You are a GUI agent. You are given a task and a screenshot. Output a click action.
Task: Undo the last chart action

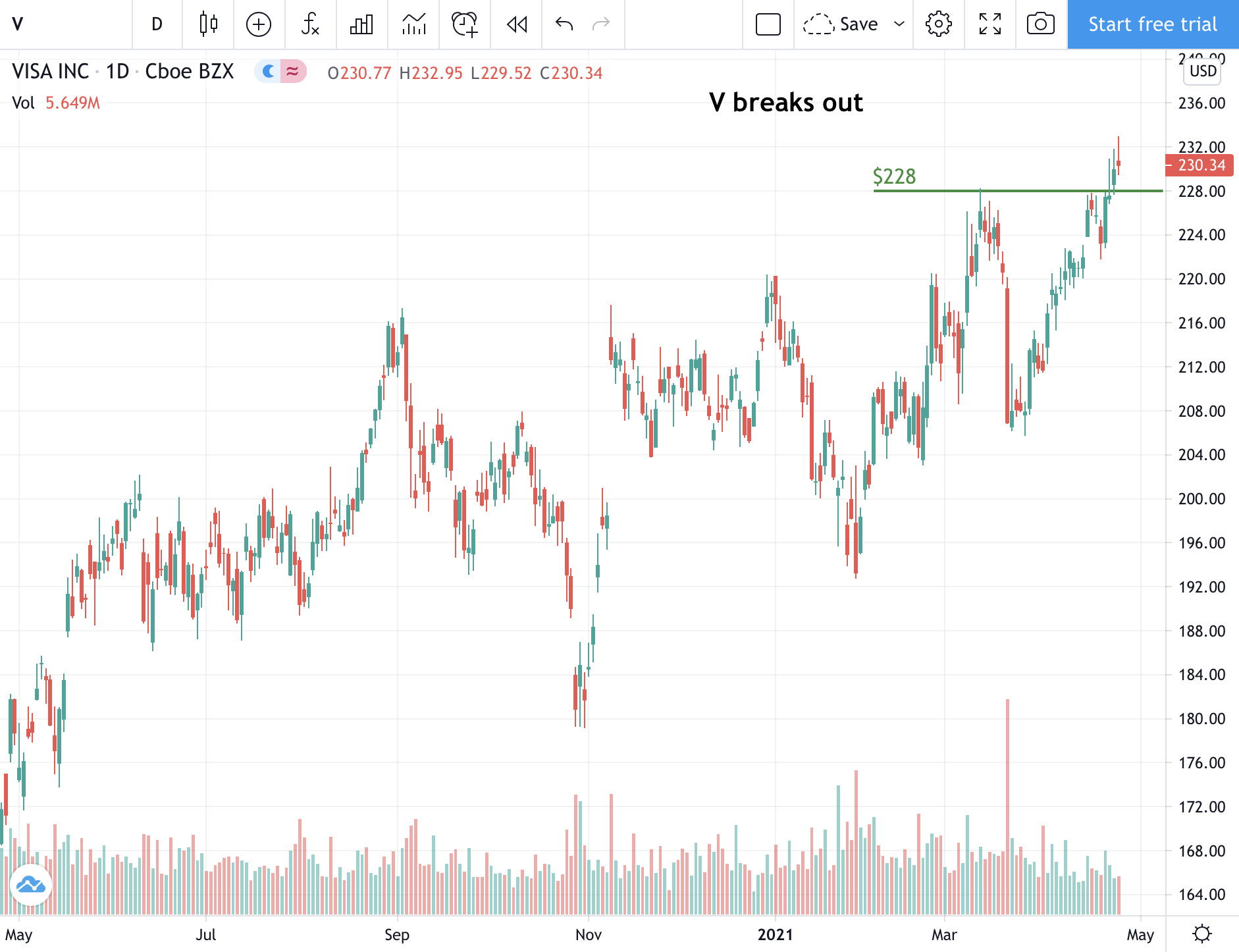tap(564, 24)
